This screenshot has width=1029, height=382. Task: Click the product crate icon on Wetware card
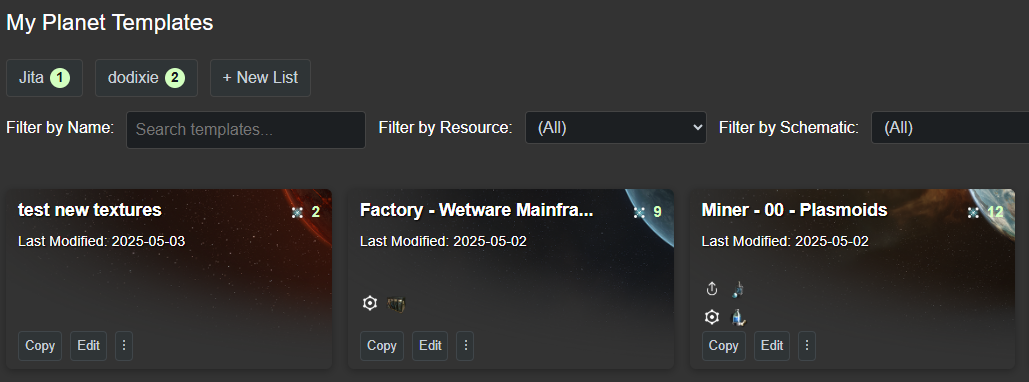pyautogui.click(x=396, y=303)
